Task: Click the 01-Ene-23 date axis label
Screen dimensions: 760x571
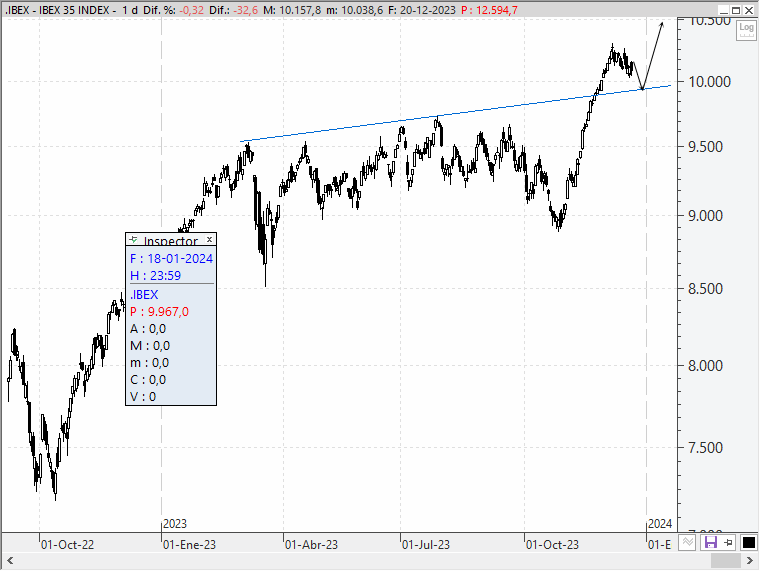Action: (190, 545)
